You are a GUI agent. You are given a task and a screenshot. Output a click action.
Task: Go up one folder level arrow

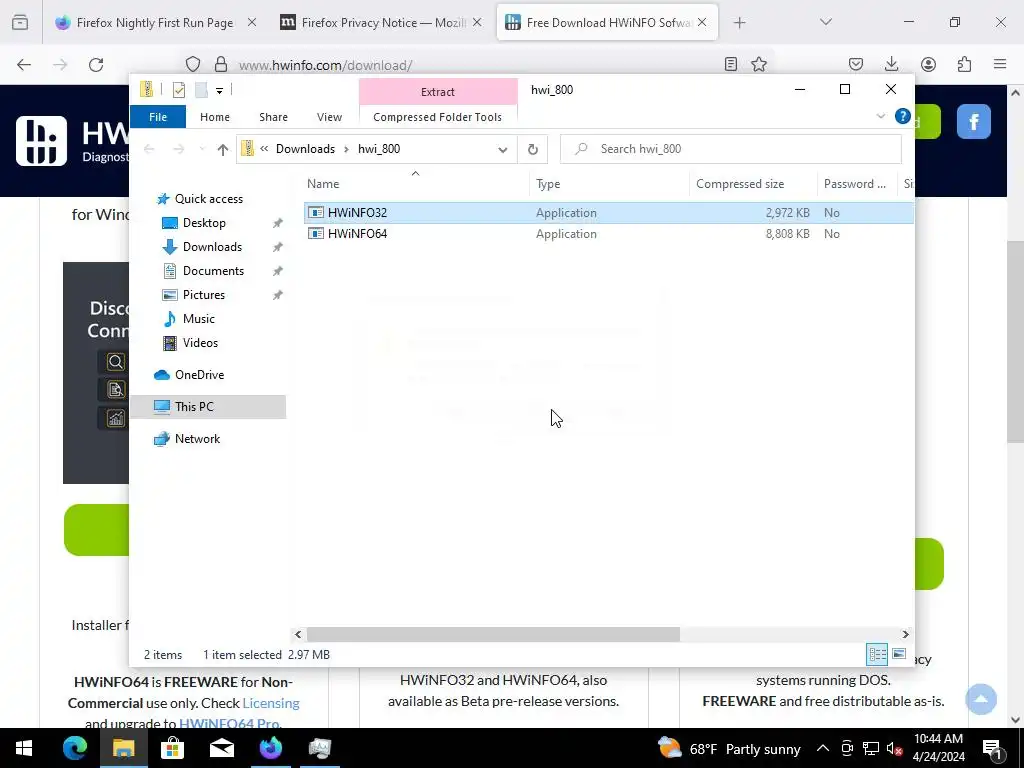223,150
